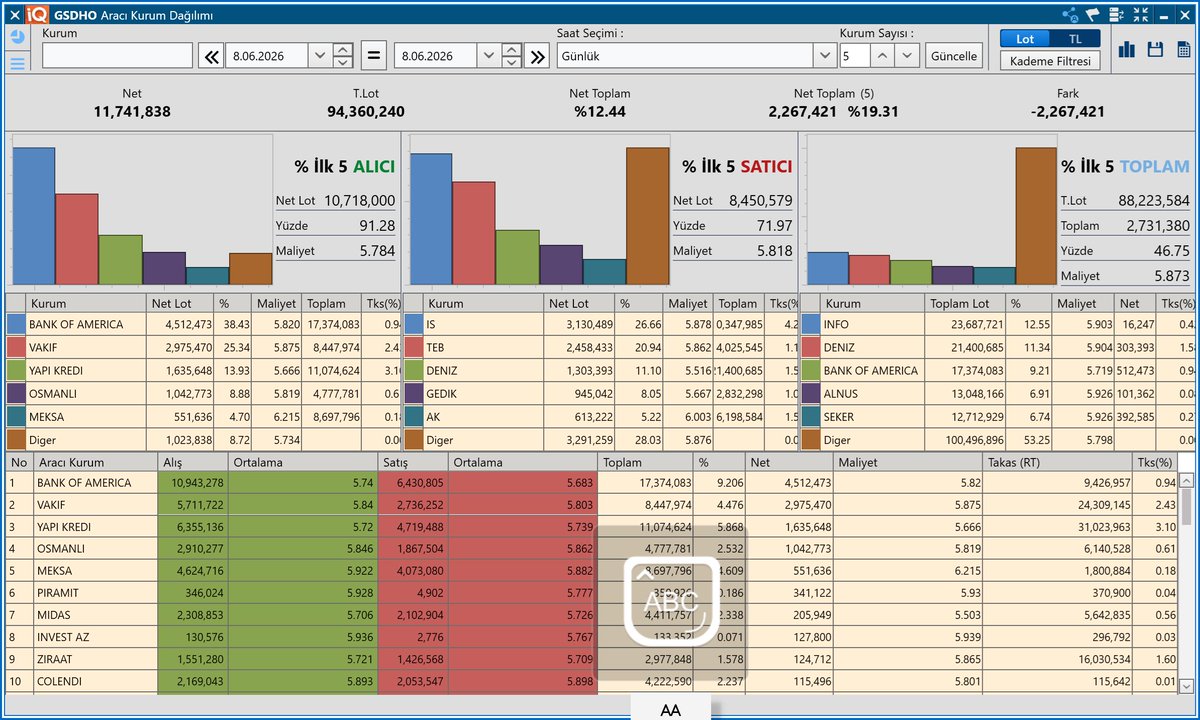The width and height of the screenshot is (1200, 720).
Task: Click the Alış value 10,943,278
Action: (197, 483)
